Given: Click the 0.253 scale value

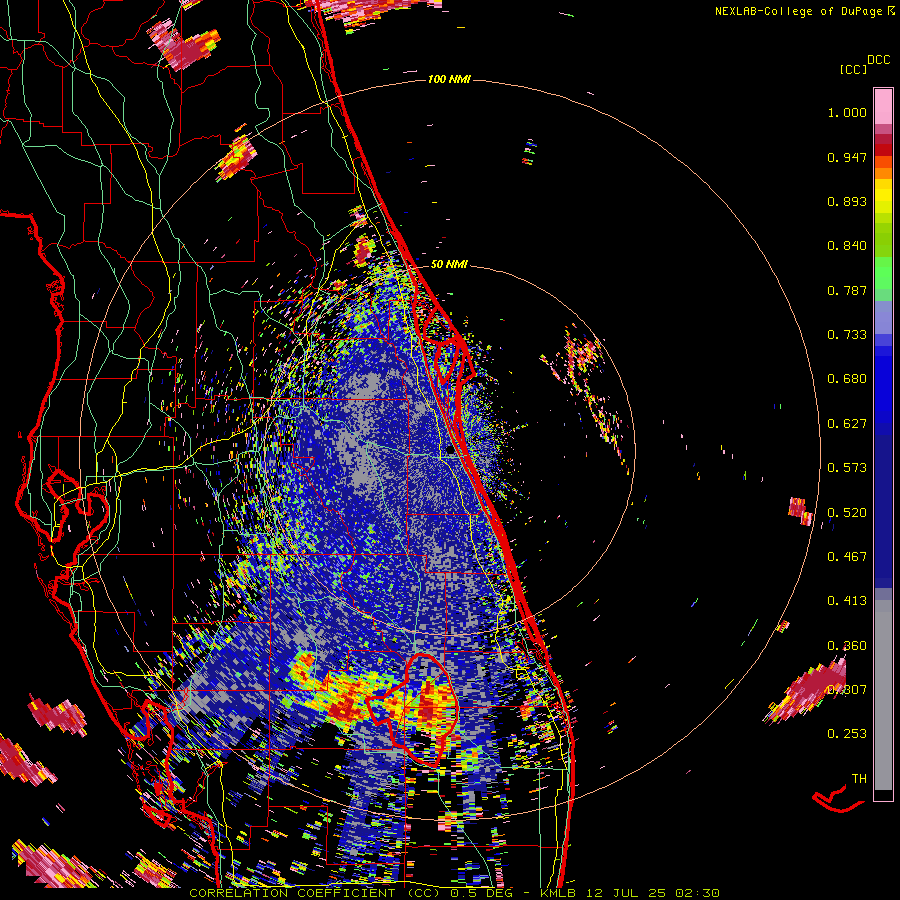Looking at the screenshot, I should 847,734.
